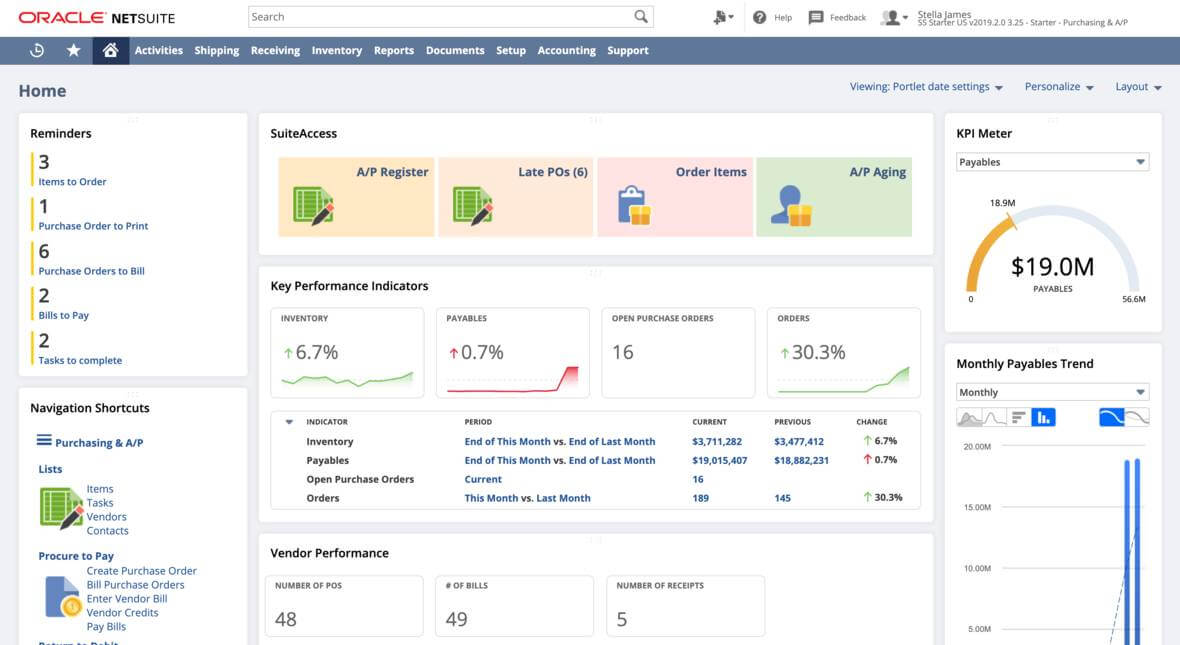Image resolution: width=1180 pixels, height=645 pixels.
Task: Click Create Purchase Order link
Action: [141, 571]
